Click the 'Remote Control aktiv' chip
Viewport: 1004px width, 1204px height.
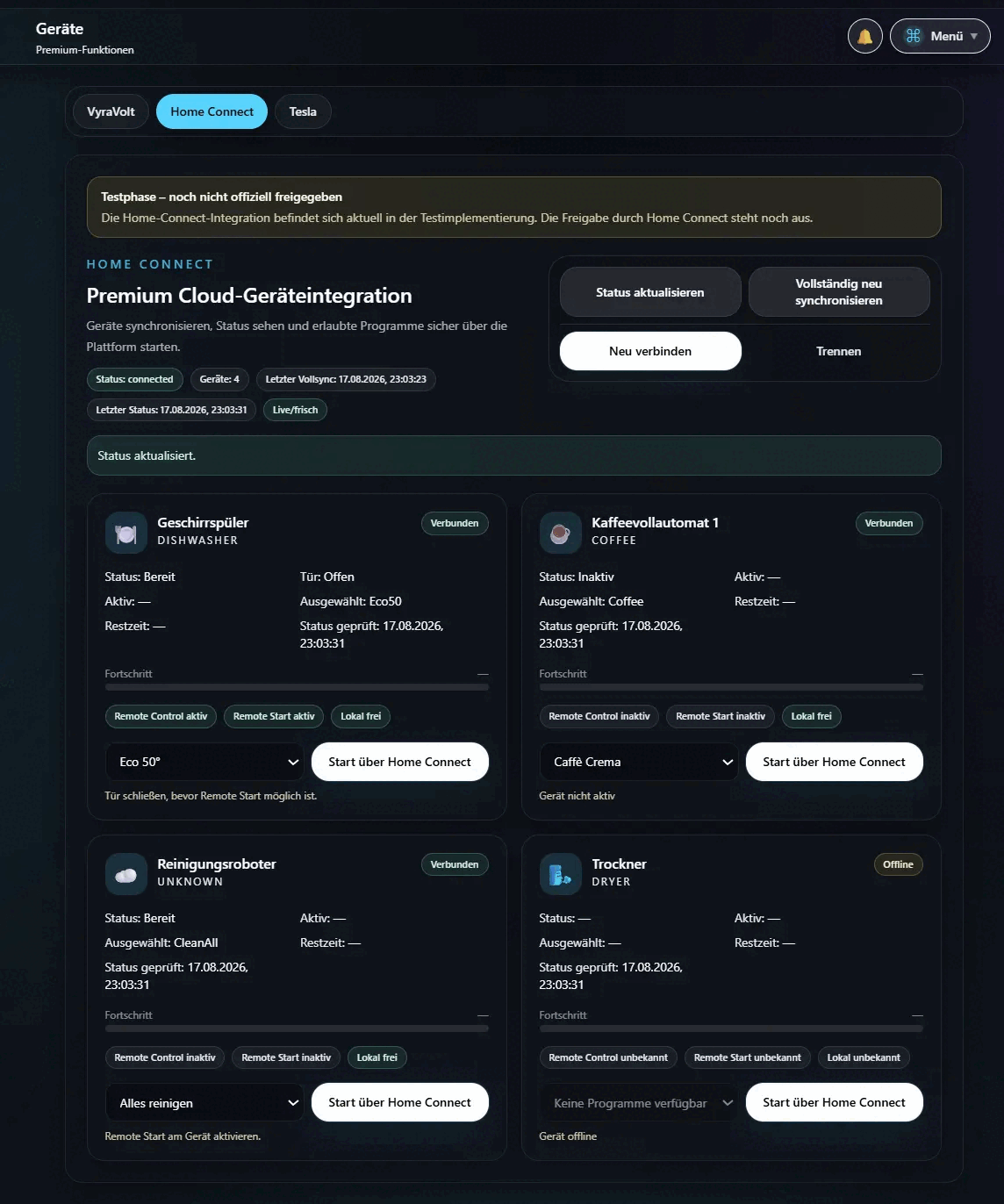pyautogui.click(x=161, y=716)
